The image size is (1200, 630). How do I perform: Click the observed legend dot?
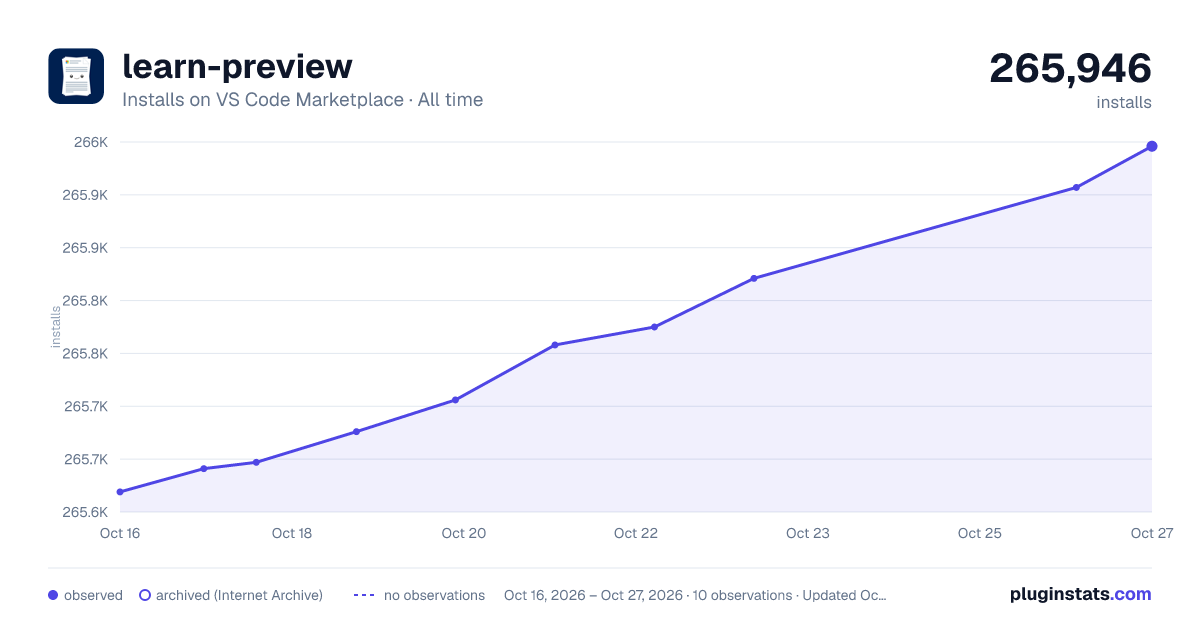tap(53, 595)
